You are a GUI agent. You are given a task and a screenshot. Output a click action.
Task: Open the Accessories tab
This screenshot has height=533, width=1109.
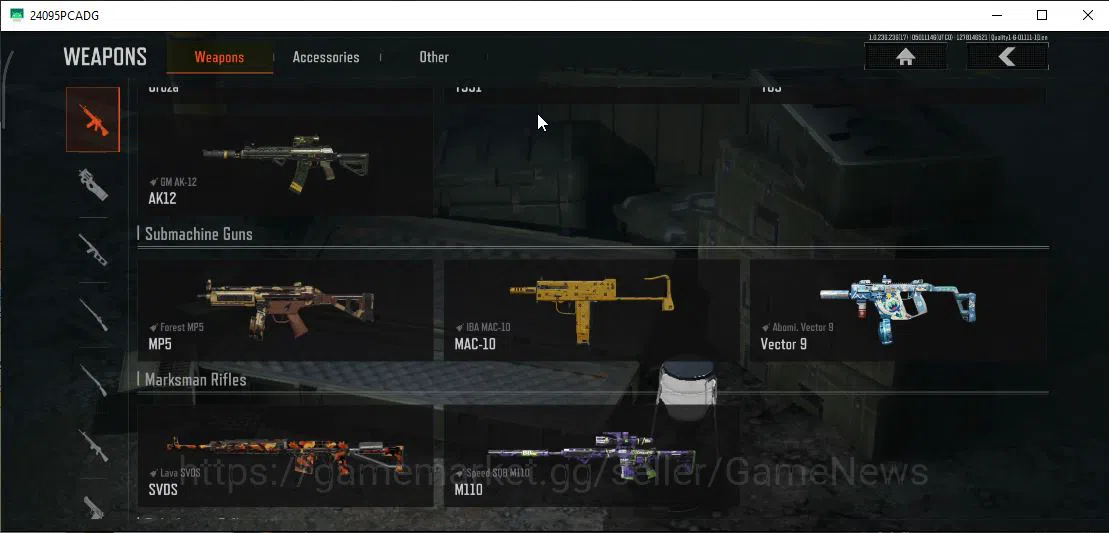(x=326, y=57)
